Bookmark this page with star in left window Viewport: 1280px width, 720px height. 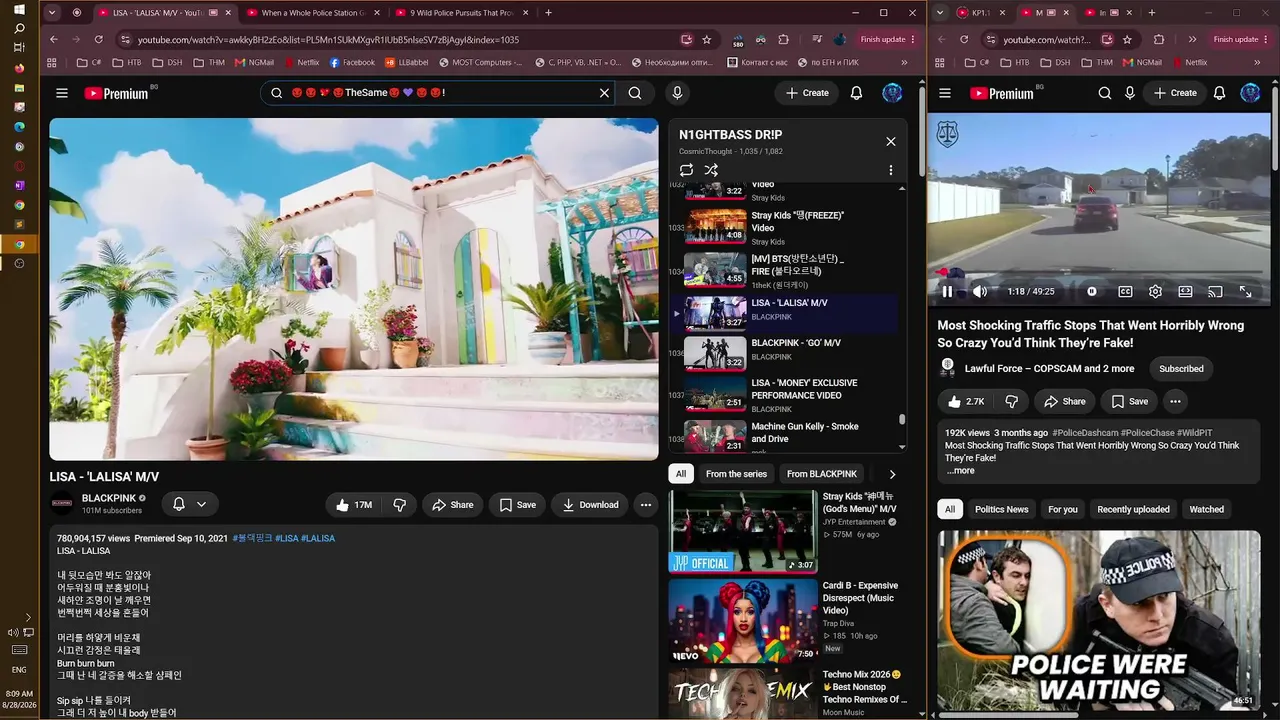click(x=707, y=40)
